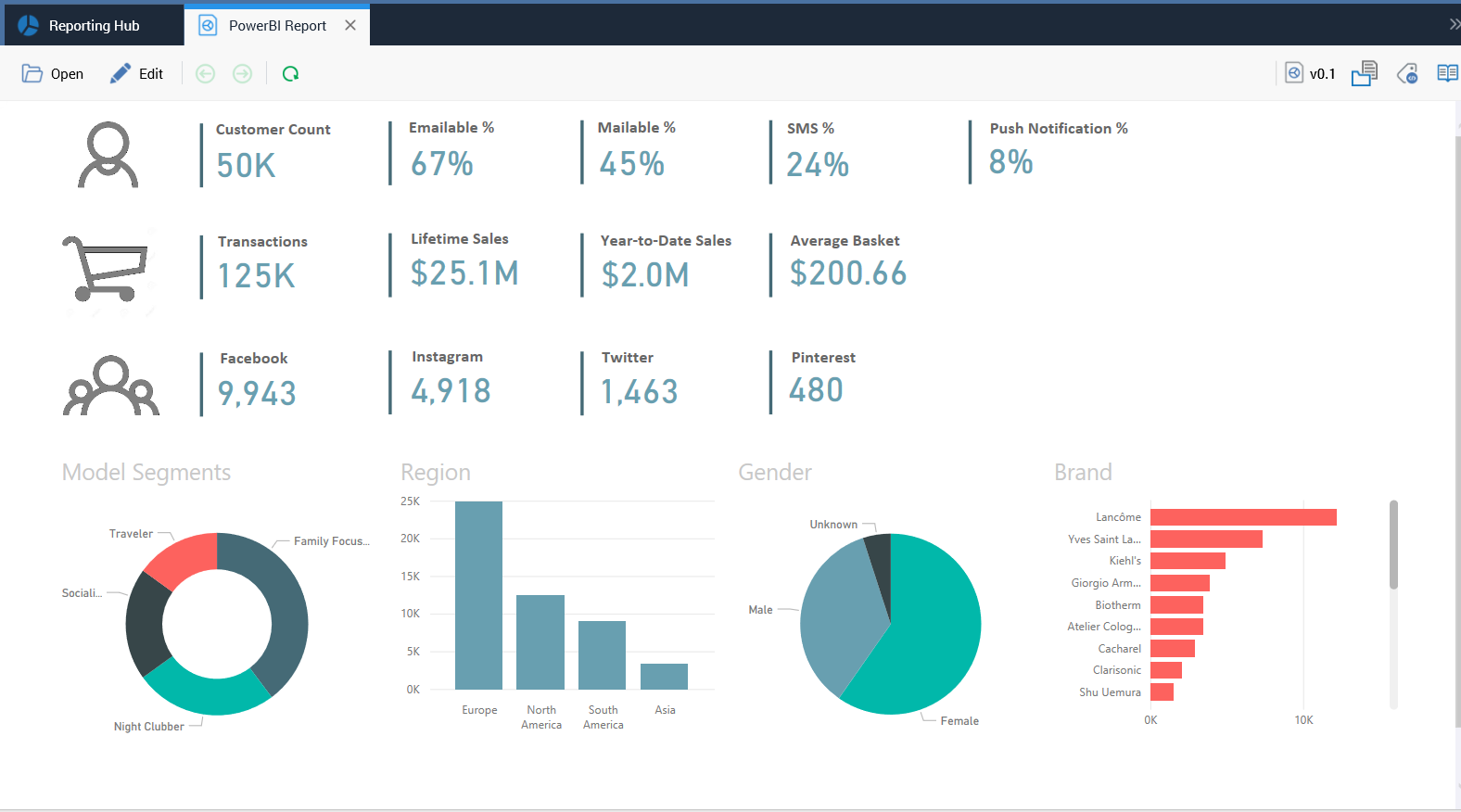1461x812 pixels.
Task: Click the back navigation arrow icon
Action: (x=206, y=74)
